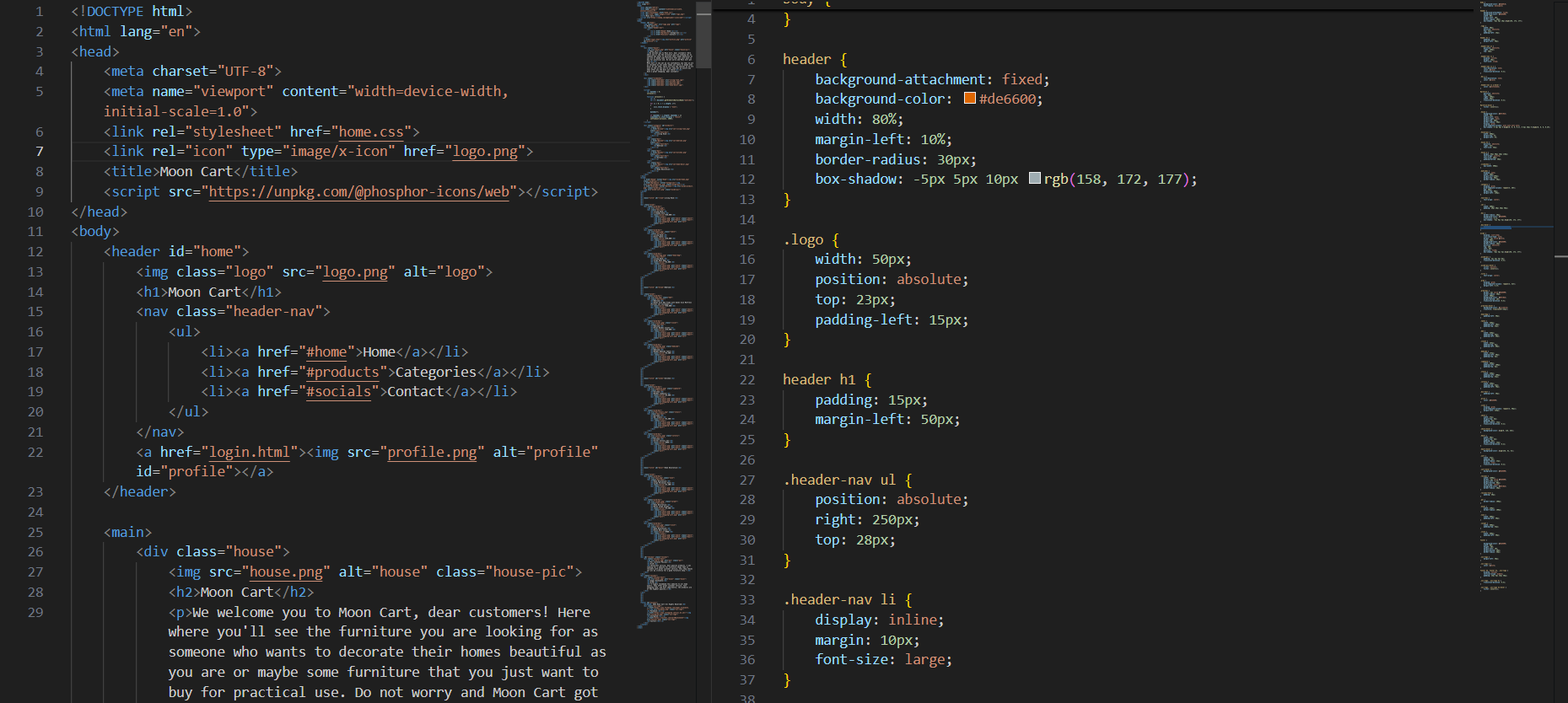Click logo.png in the img logo tag
The height and width of the screenshot is (703, 1568).
coord(355,271)
